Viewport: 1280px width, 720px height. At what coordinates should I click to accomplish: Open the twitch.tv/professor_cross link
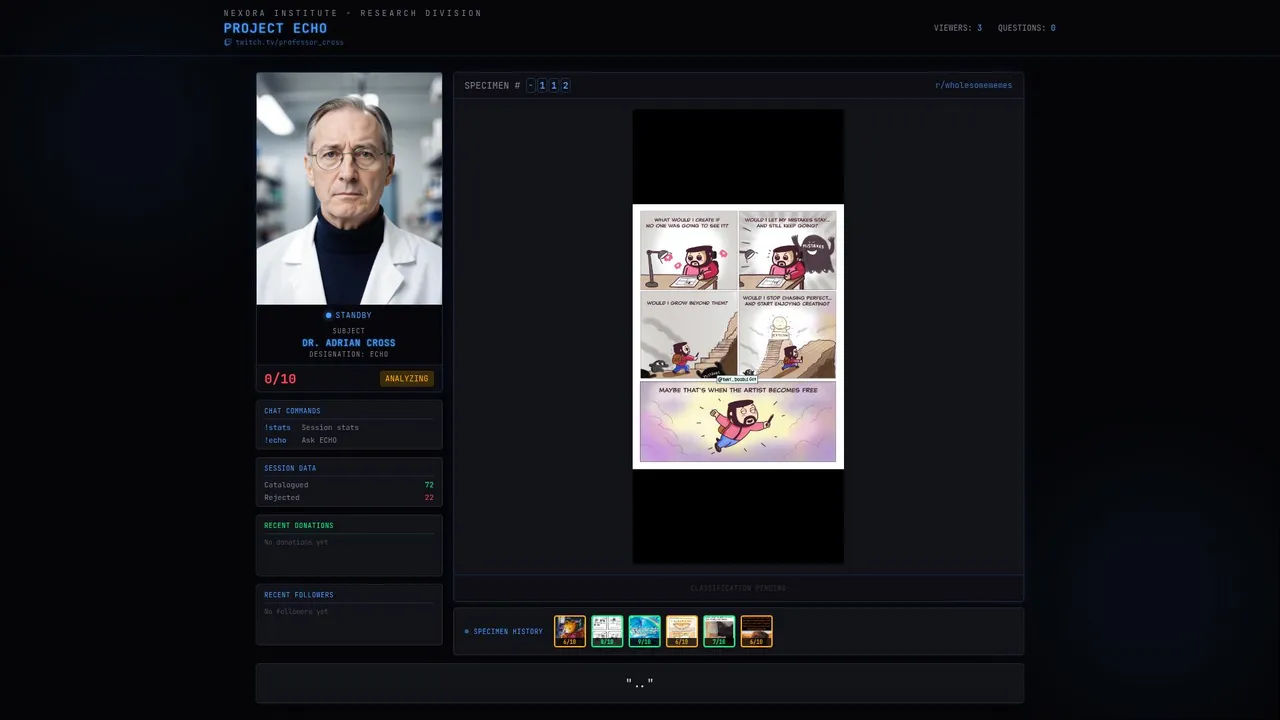pos(289,43)
